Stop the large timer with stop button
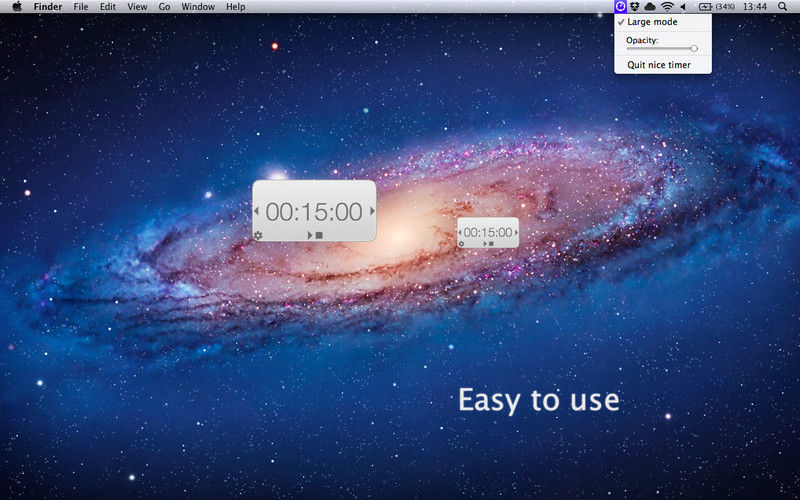 pyautogui.click(x=319, y=235)
